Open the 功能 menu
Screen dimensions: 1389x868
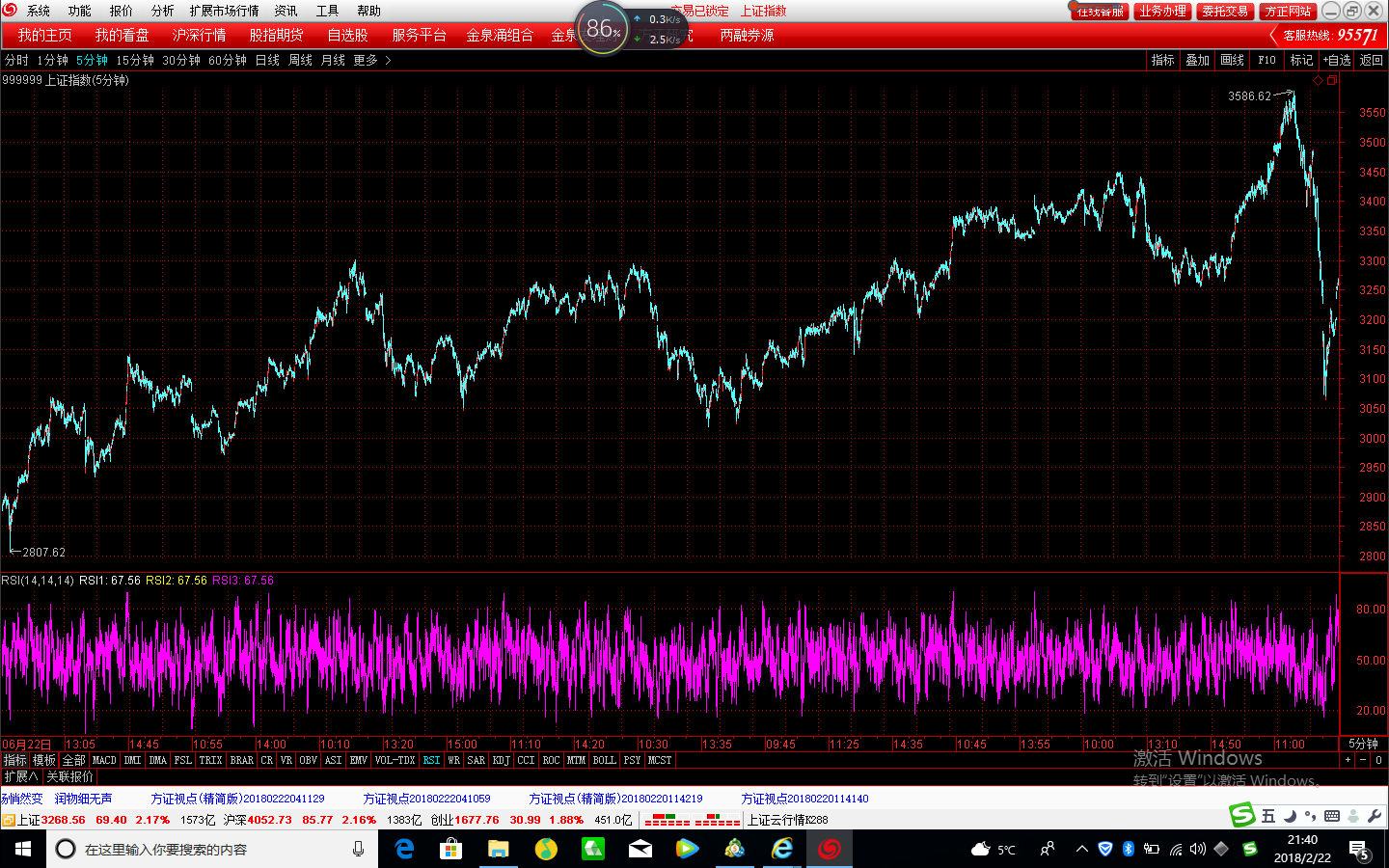(80, 11)
